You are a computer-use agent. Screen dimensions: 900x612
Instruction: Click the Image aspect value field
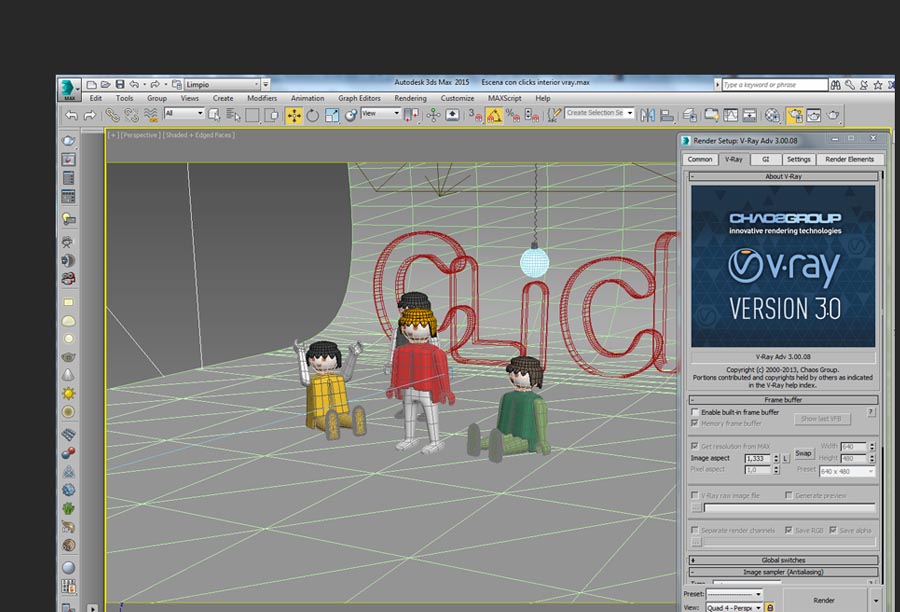click(x=760, y=457)
